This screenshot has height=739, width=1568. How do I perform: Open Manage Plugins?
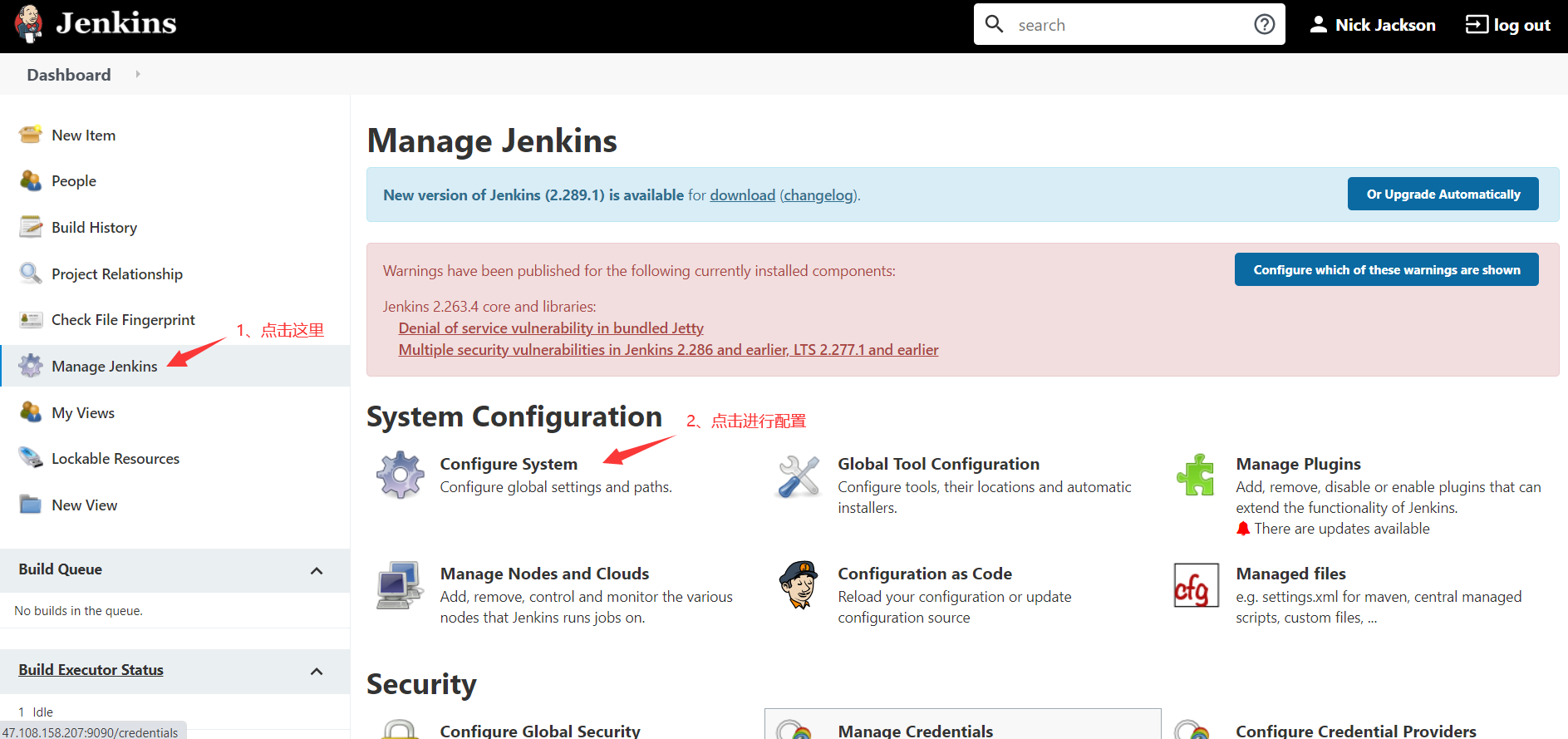pos(1298,464)
